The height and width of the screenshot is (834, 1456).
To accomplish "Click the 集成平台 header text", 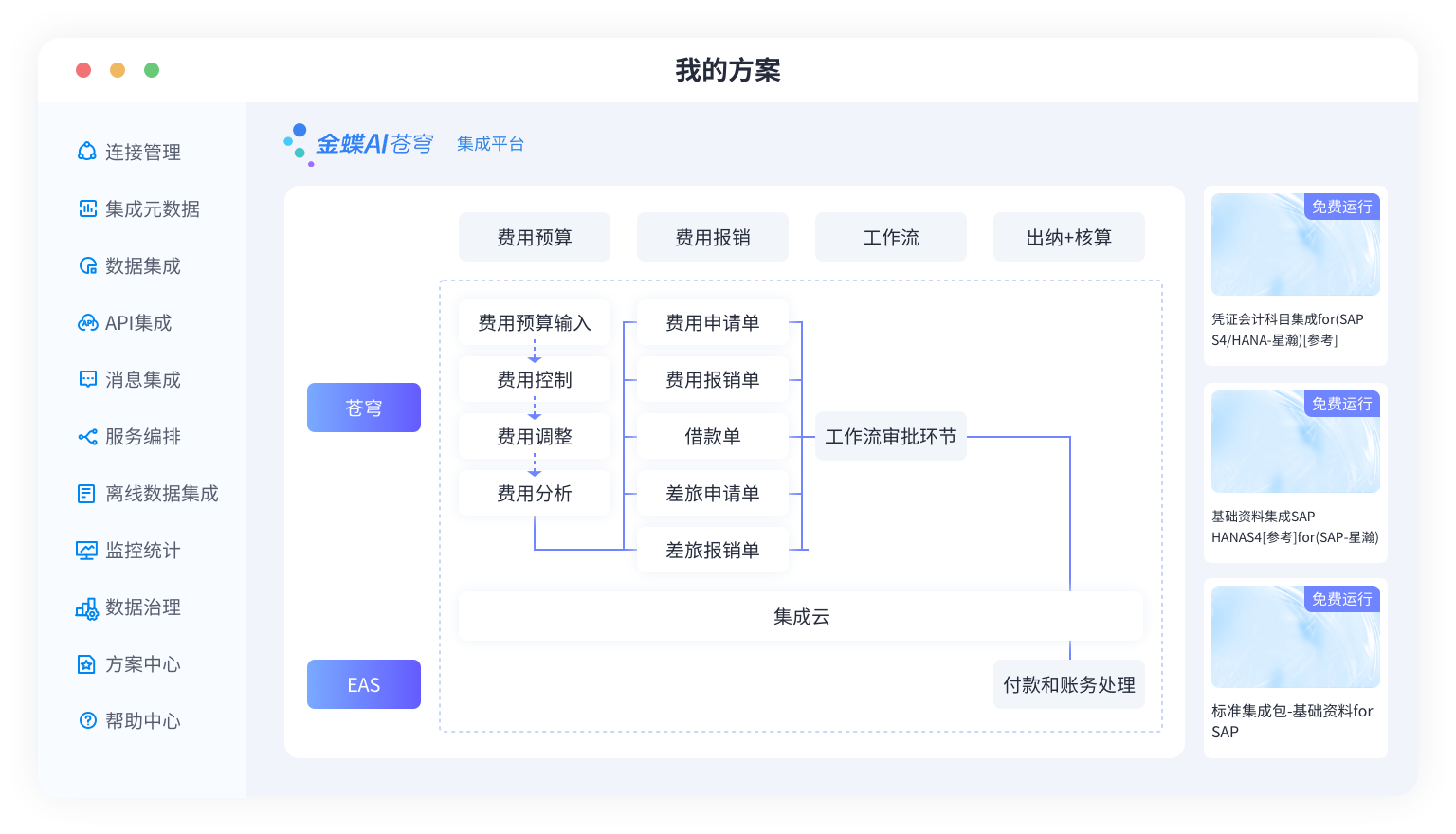I will 490,143.
